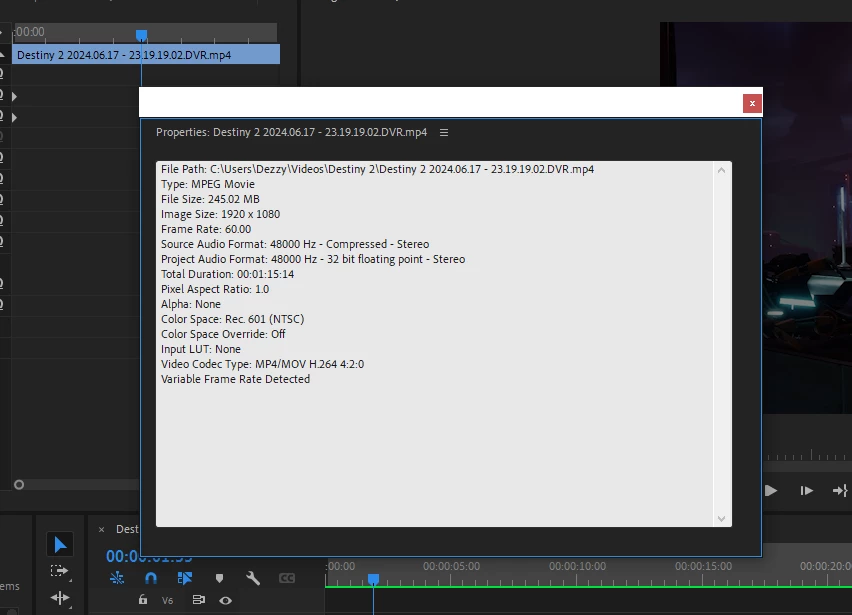
Task: Click the blue timeline playhead timecode
Action: (149, 556)
